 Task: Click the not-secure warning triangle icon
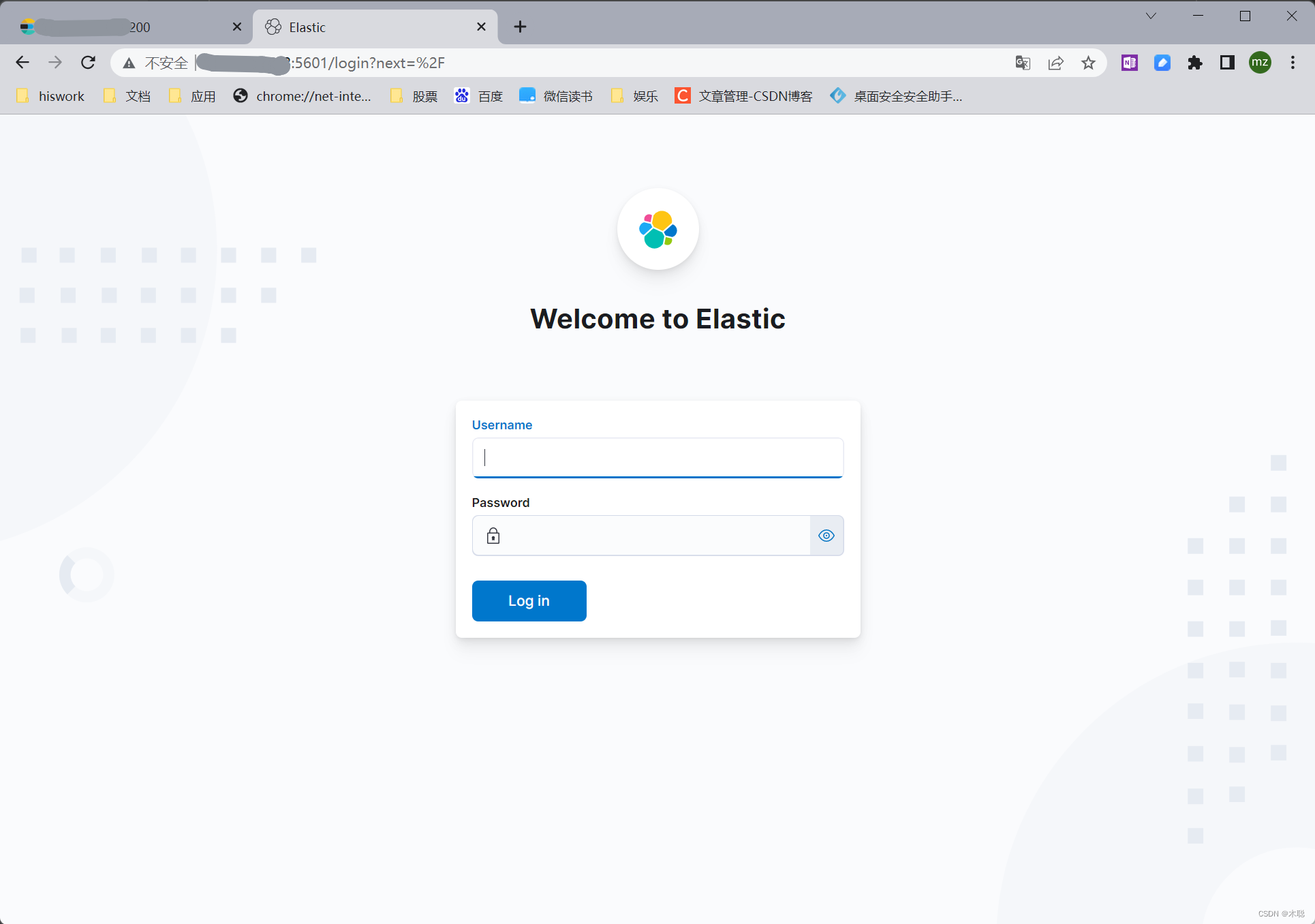tap(129, 63)
